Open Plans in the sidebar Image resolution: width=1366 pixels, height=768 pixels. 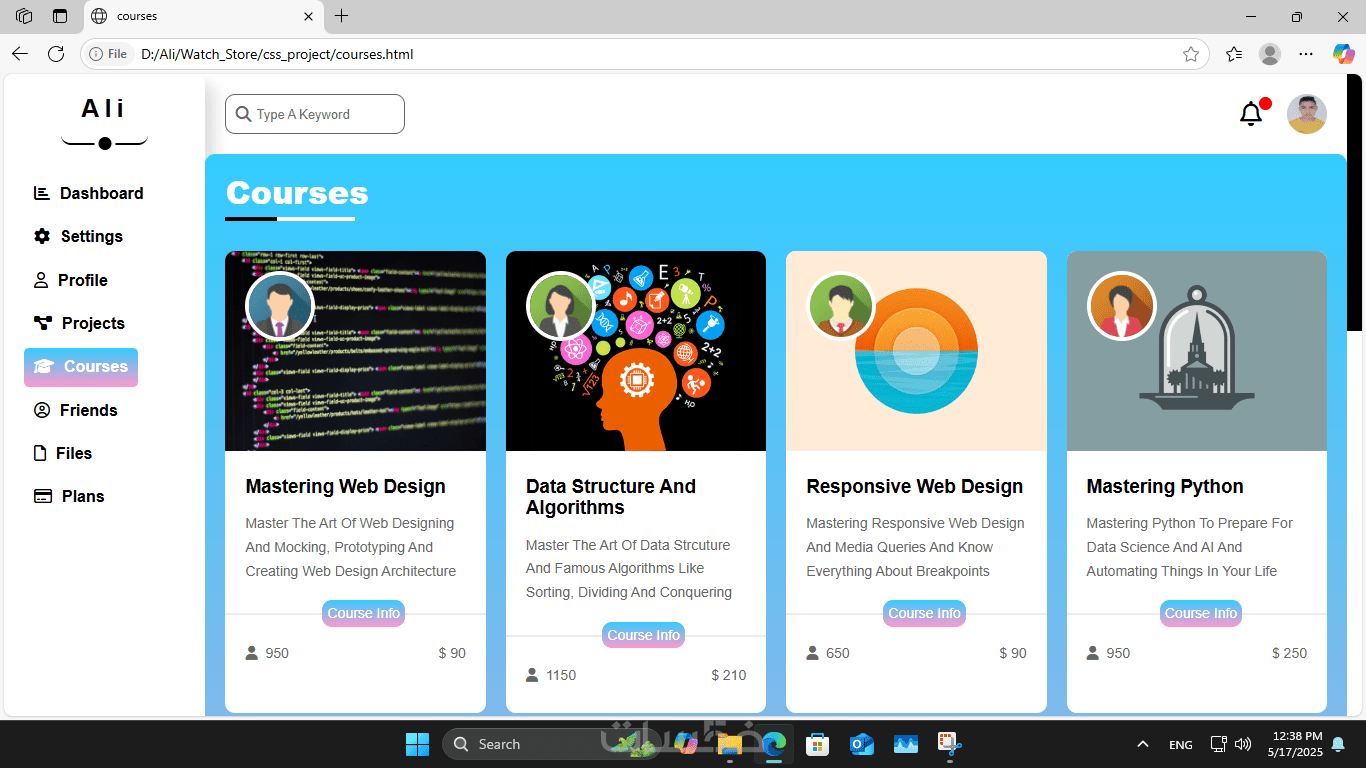[69, 496]
